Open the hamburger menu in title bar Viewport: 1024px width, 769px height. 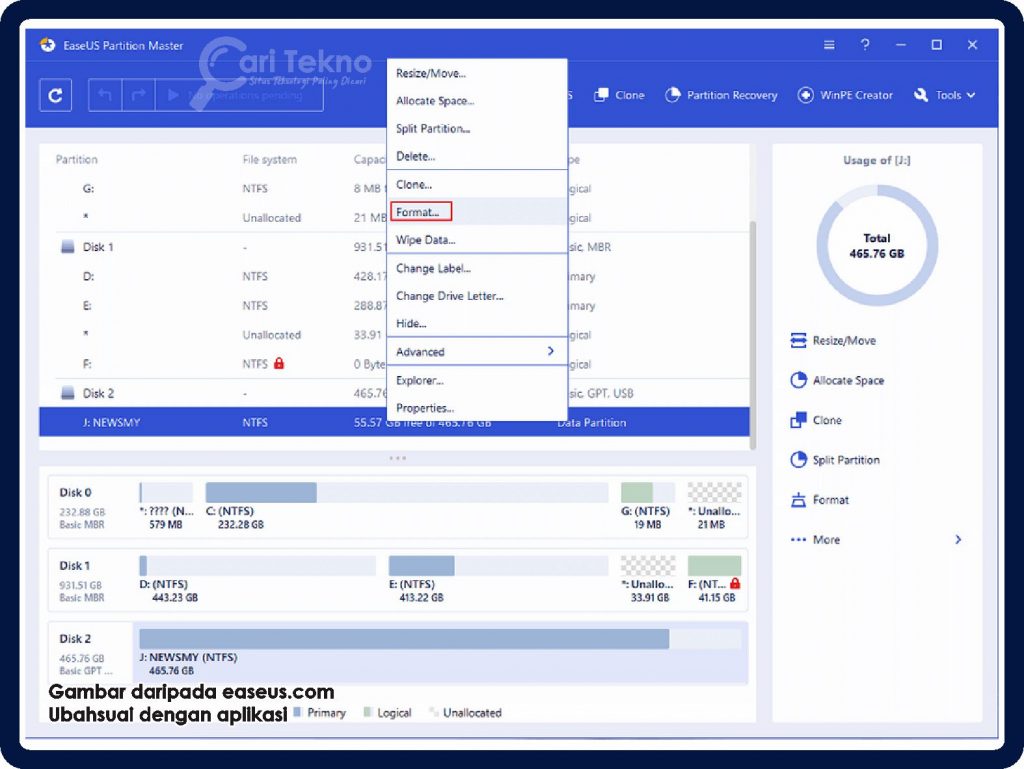click(829, 45)
